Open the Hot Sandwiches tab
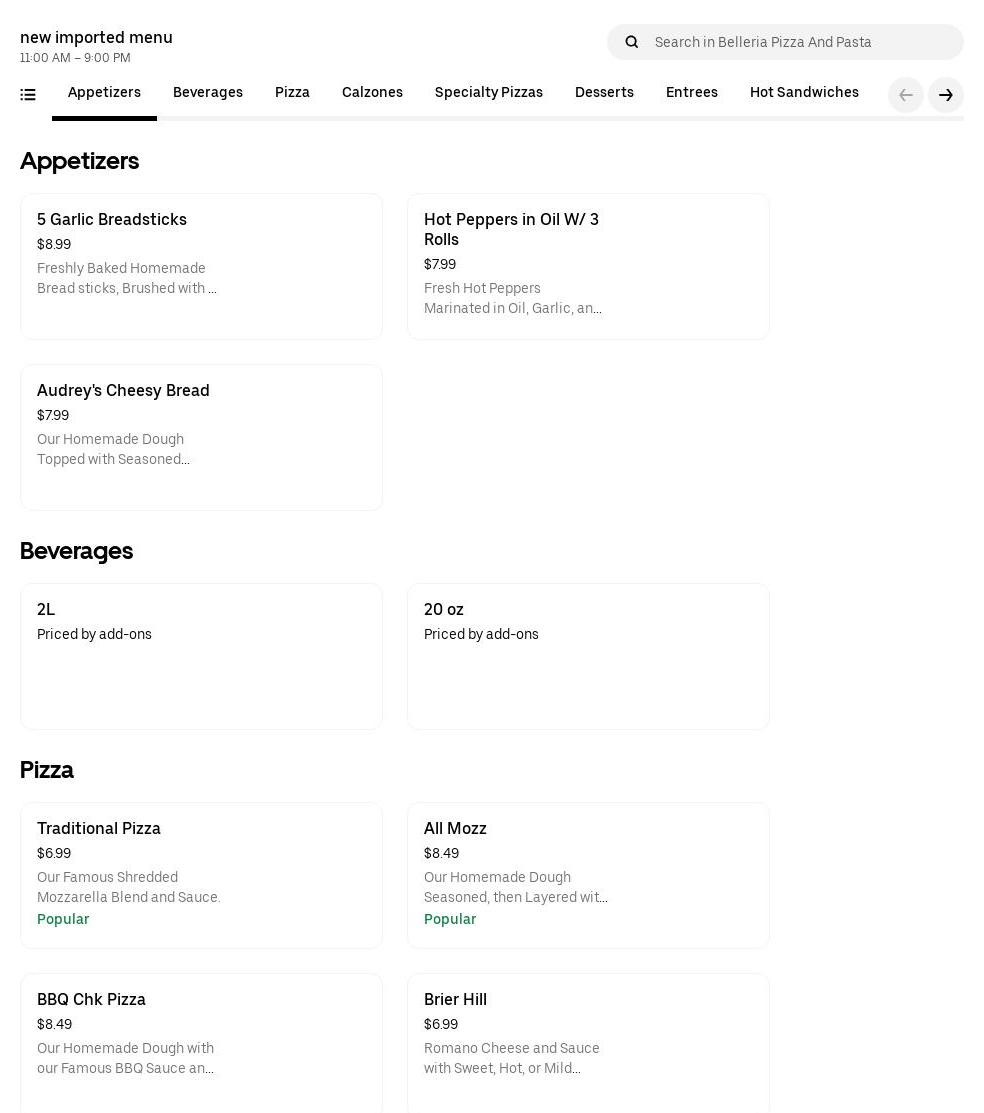Viewport: 984px width, 1113px height. pos(804,93)
